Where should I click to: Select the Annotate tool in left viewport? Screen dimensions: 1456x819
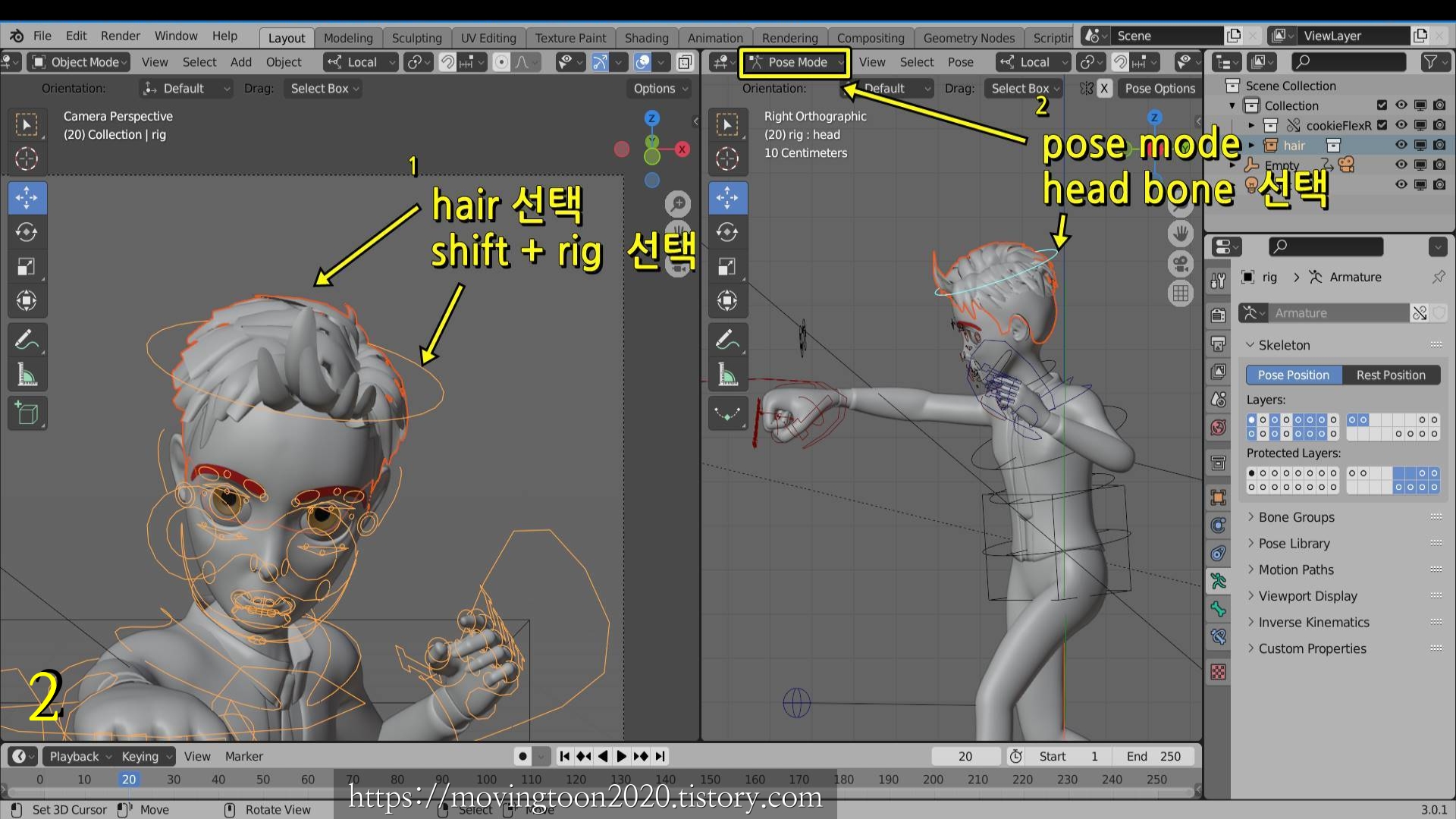point(27,340)
